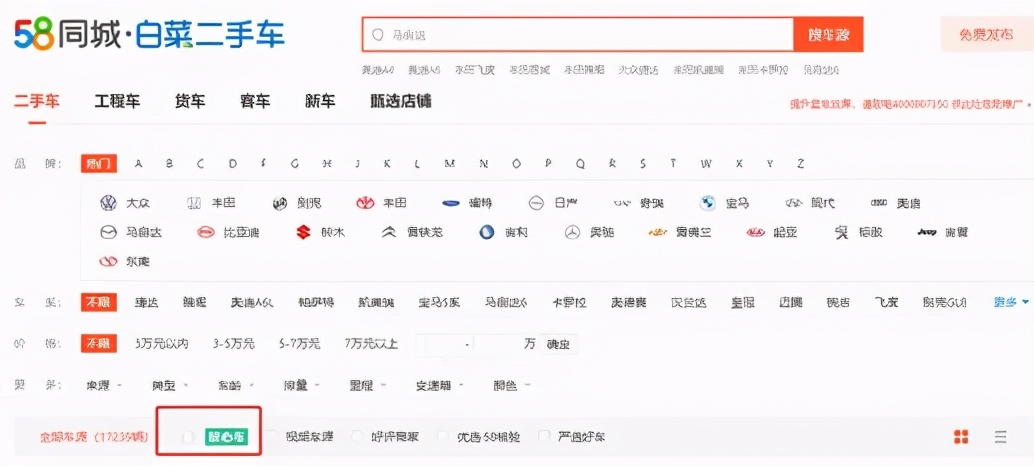Click the Mercedes-Benz star logo
The width and height of the screenshot is (1034, 466).
[572, 232]
